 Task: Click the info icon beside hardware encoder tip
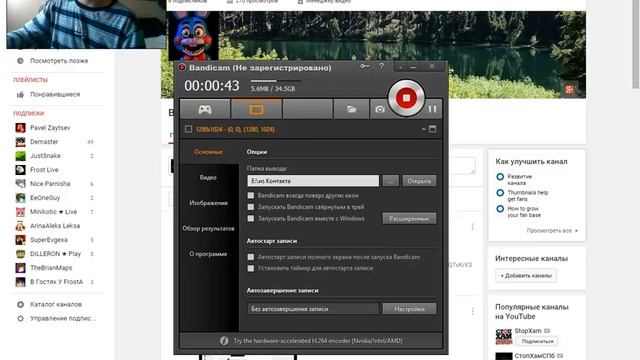click(x=224, y=340)
